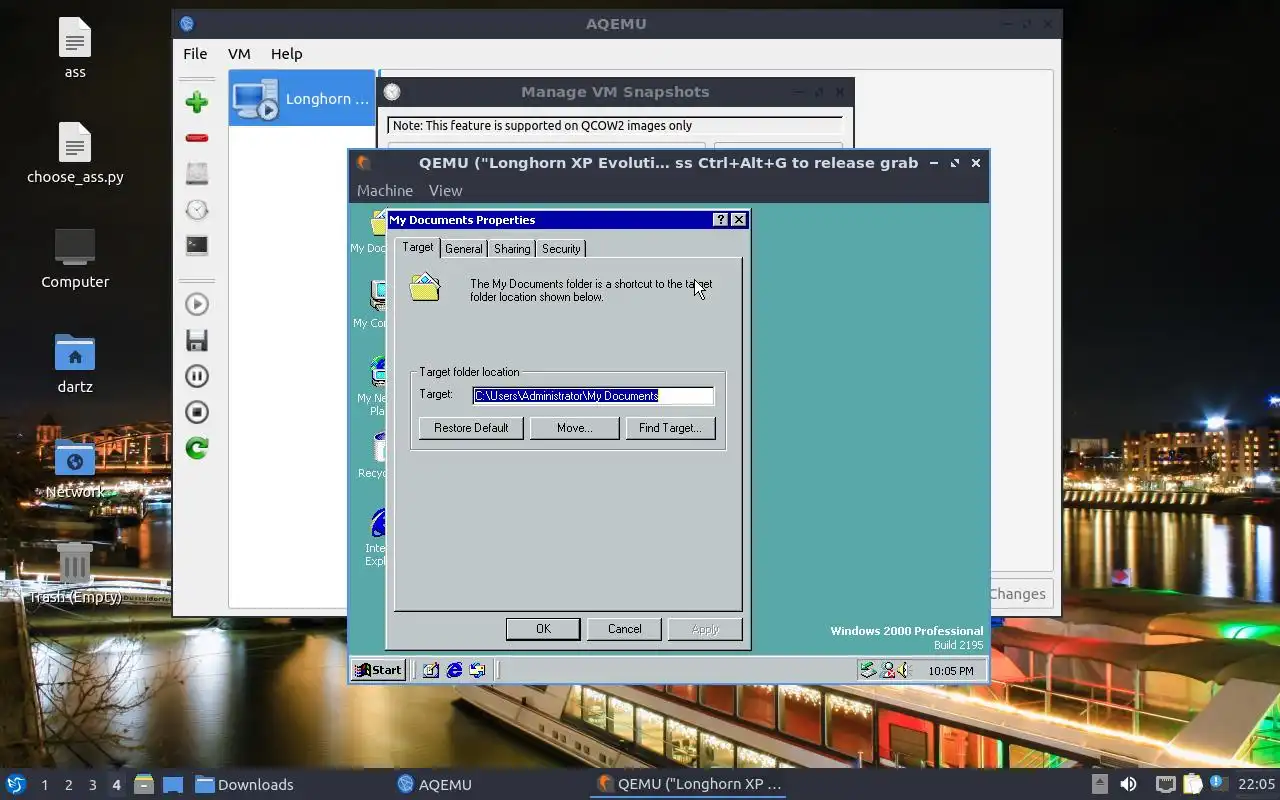The width and height of the screenshot is (1280, 800).
Task: Click the Find Target... button
Action: coord(670,428)
